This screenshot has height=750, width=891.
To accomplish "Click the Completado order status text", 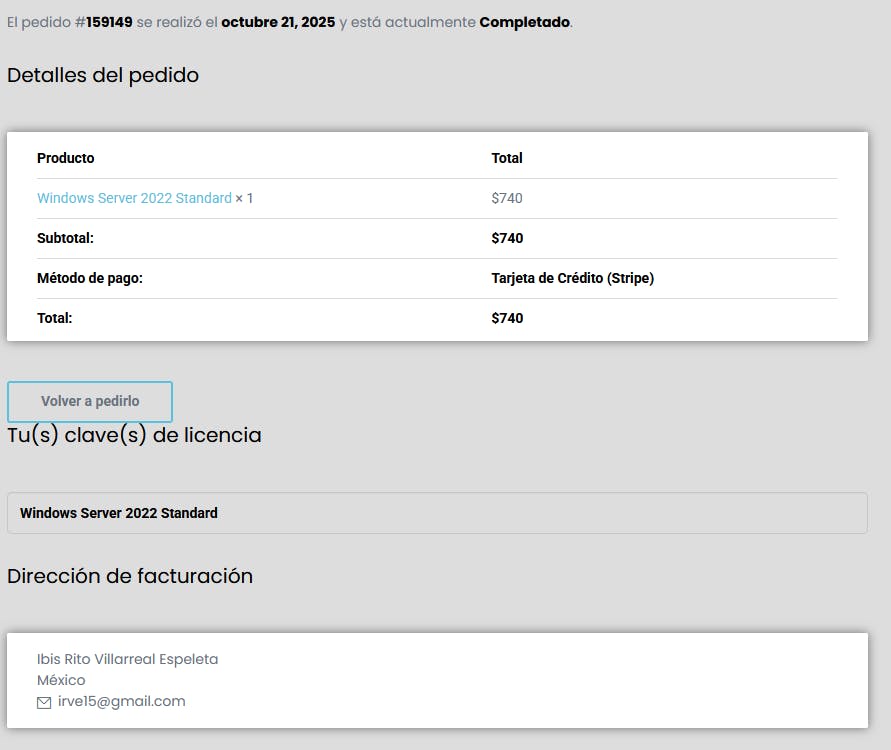I will coord(524,22).
